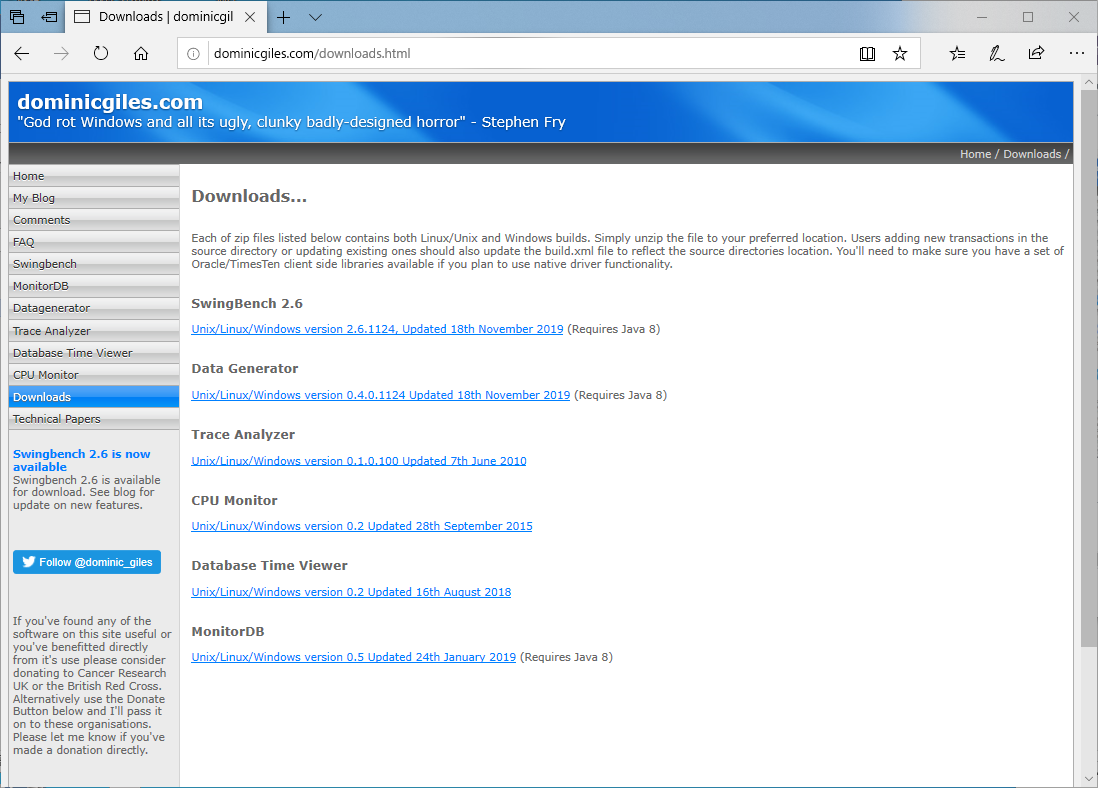Viewport: 1098px width, 788px height.
Task: Click the browser Forward arrow
Action: click(x=62, y=53)
